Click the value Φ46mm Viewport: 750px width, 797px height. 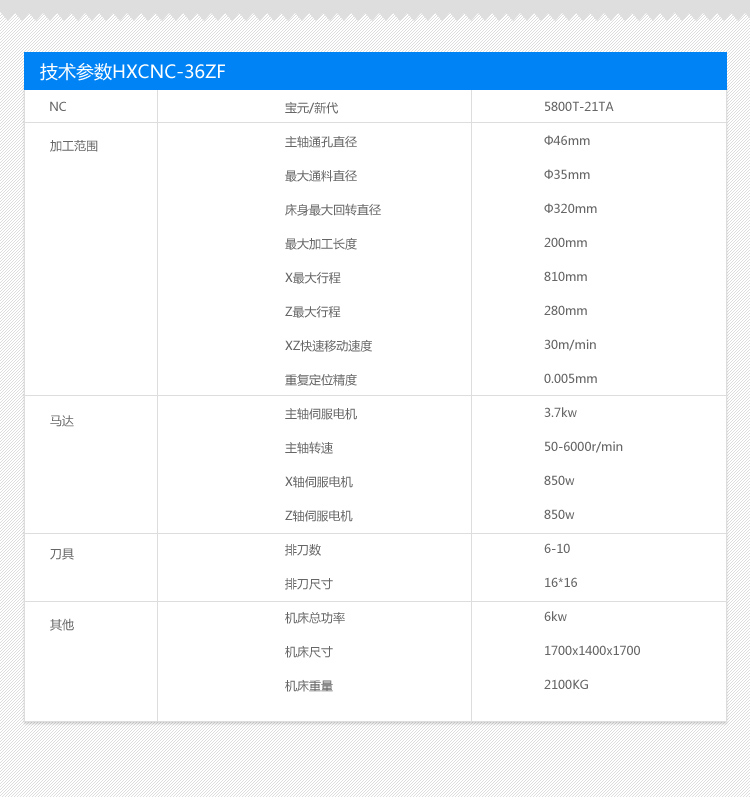click(x=567, y=141)
